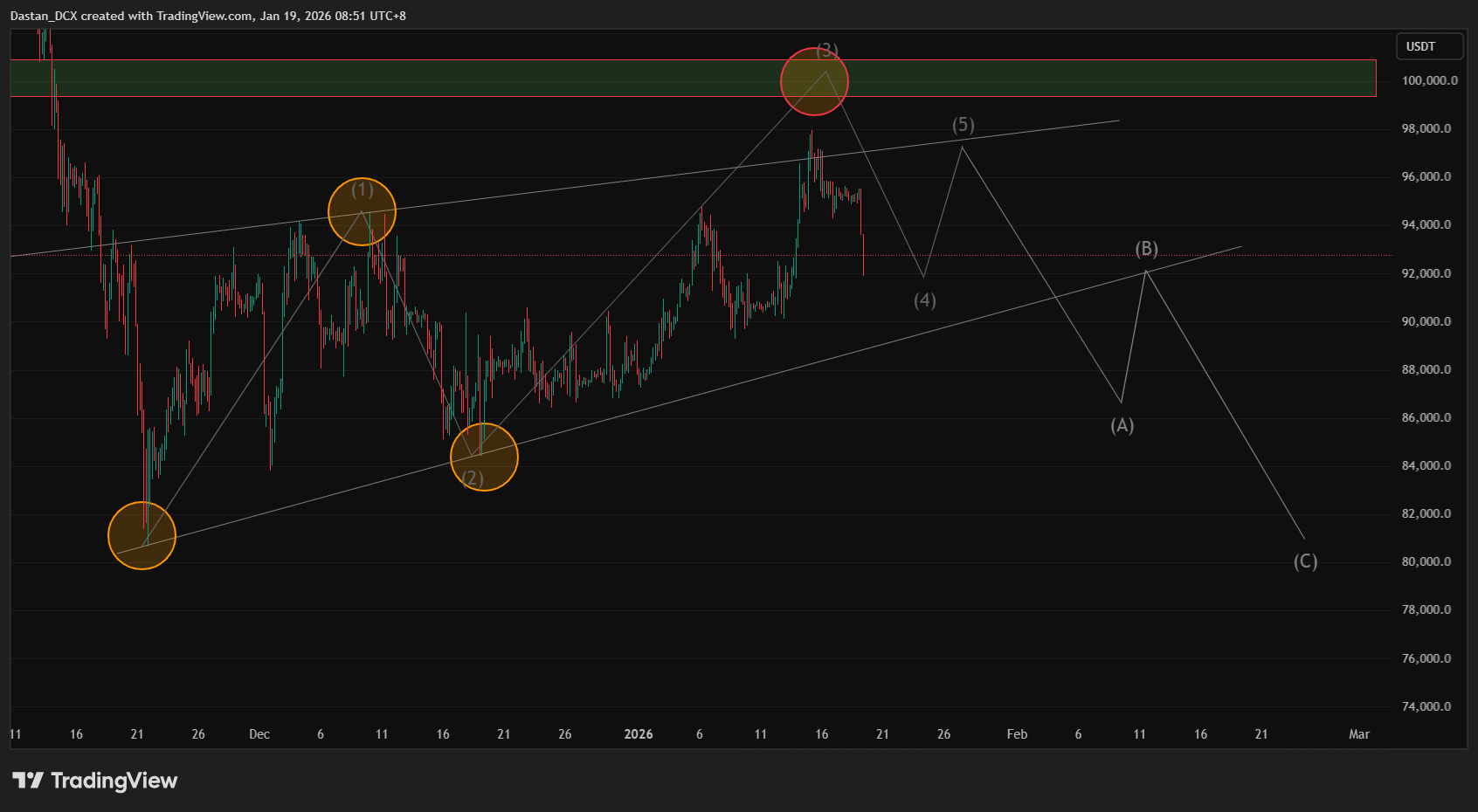Click the TradingView logo
Screen dimensions: 1478x812
94,781
